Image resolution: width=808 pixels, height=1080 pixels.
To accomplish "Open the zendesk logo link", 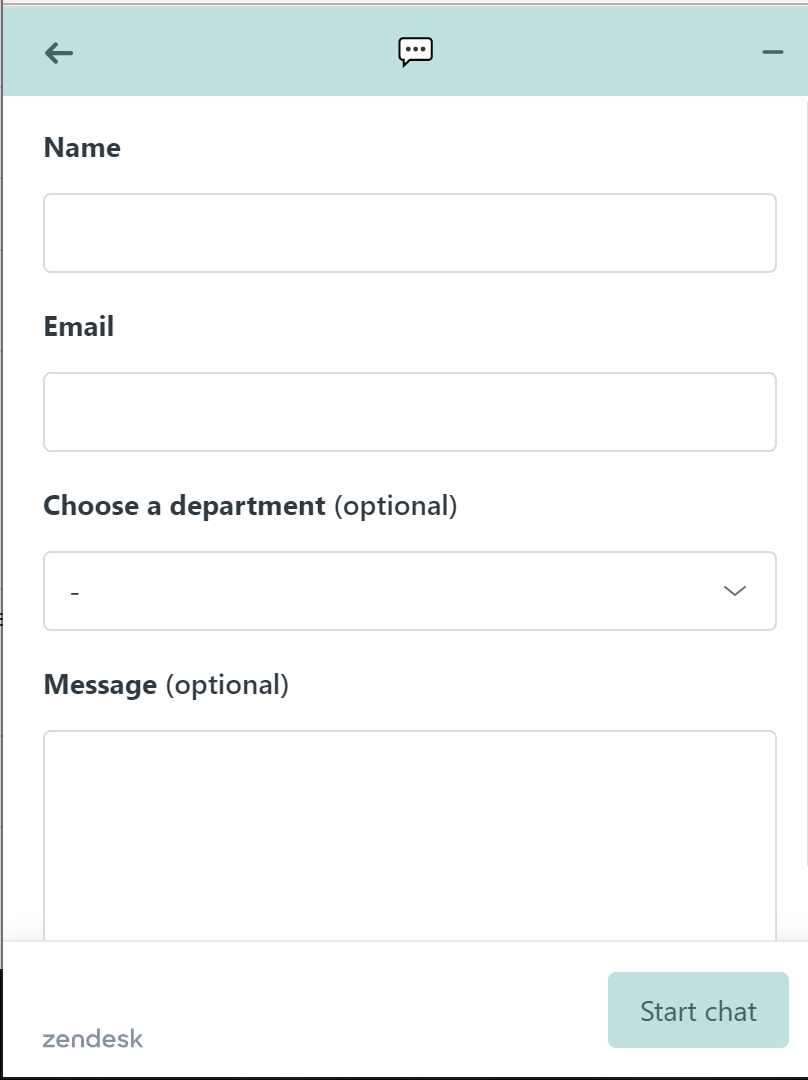I will pos(93,1039).
